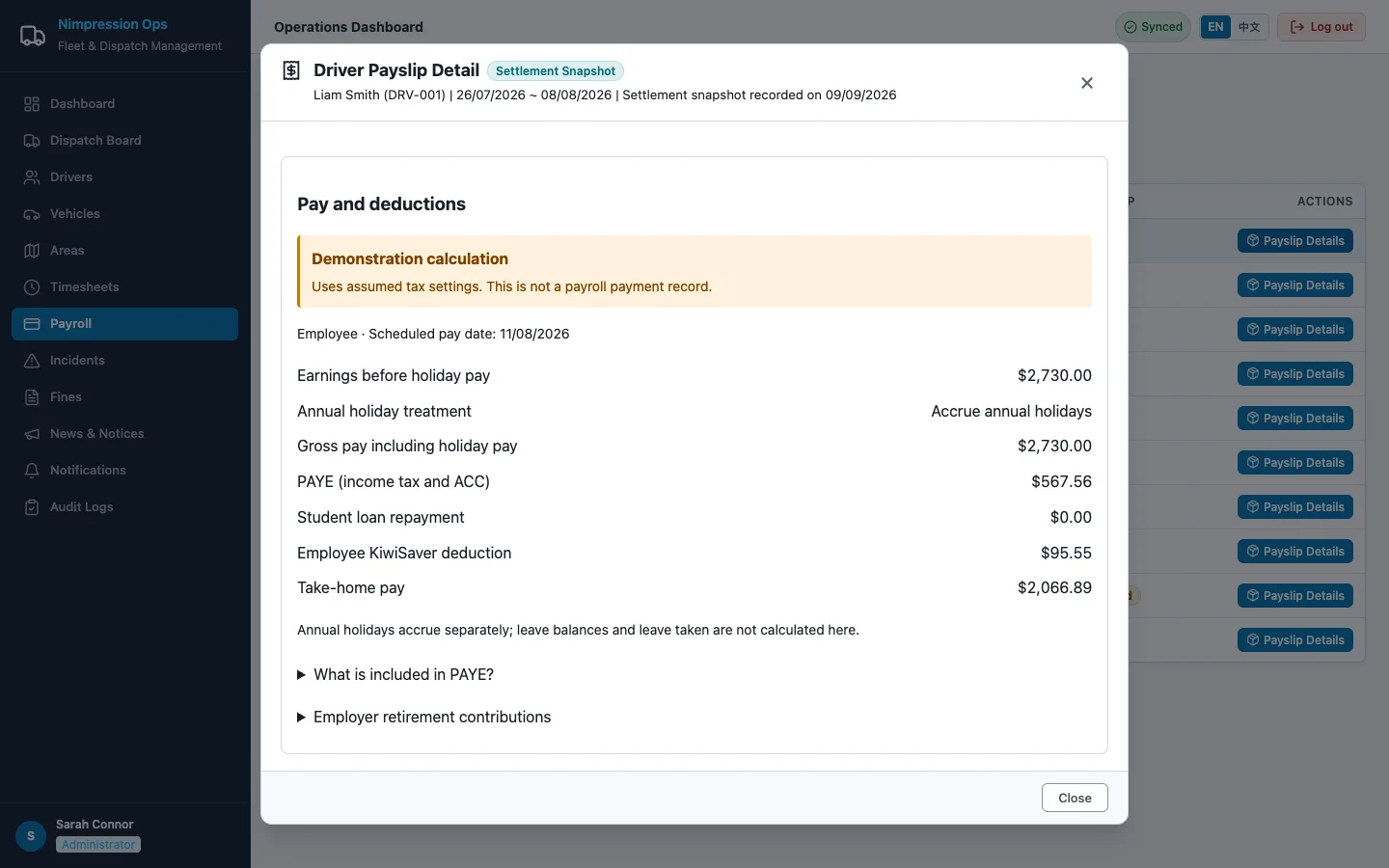Image resolution: width=1389 pixels, height=868 pixels.
Task: Click the payslip receipt icon in dialog header
Action: [x=291, y=70]
